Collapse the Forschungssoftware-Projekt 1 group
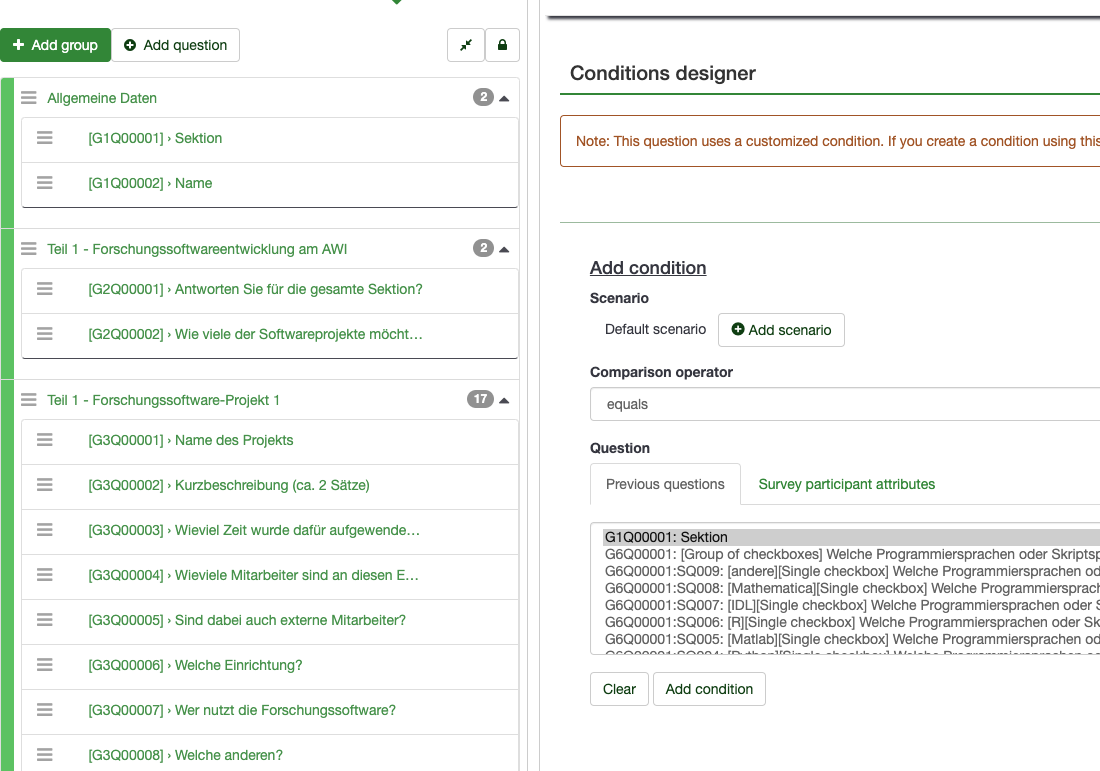The height and width of the screenshot is (771, 1100). tap(504, 400)
